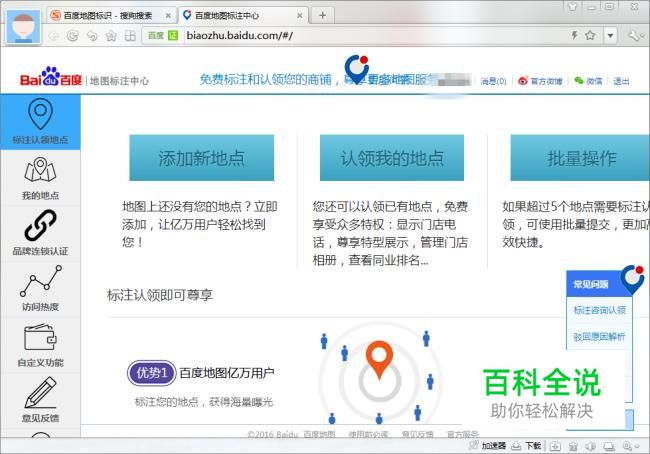Open 品牌连锁认证 chain-link icon
The width and height of the screenshot is (650, 454).
tap(40, 225)
